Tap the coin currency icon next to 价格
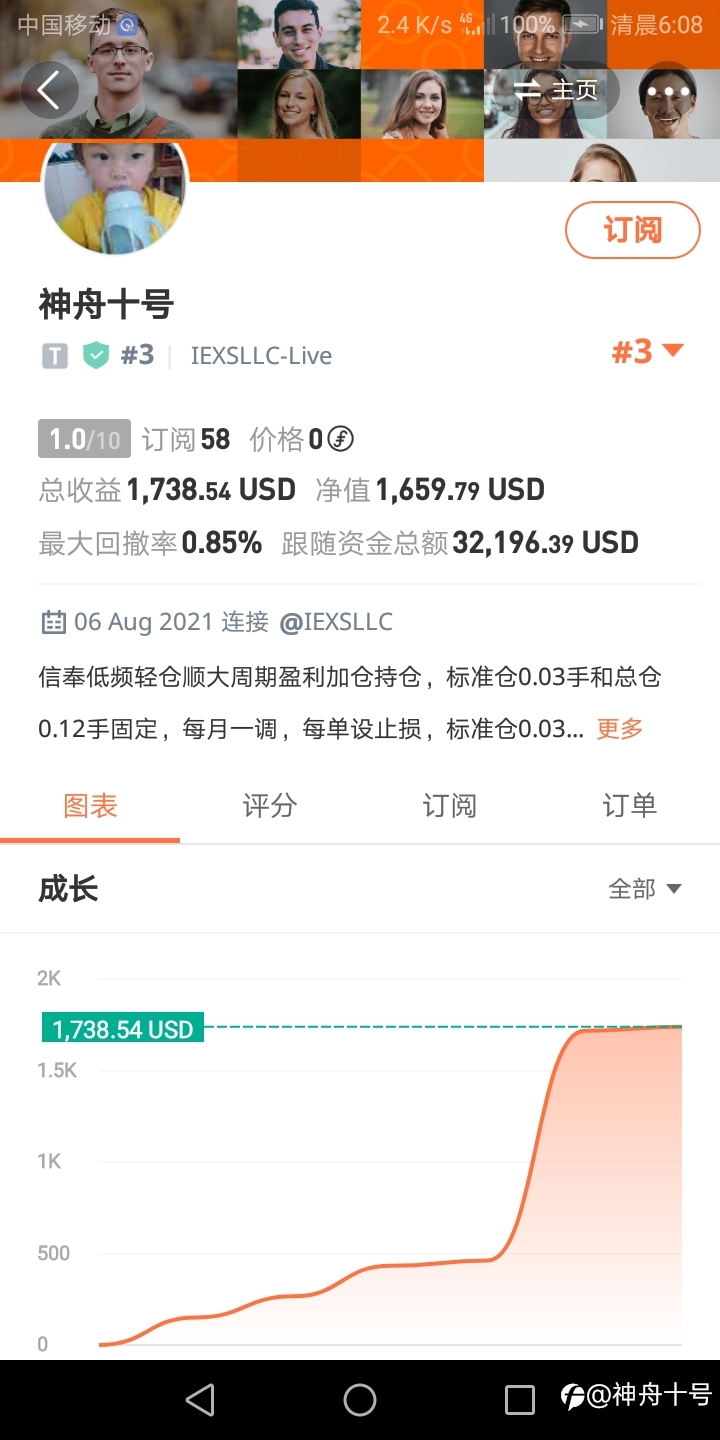 (341, 439)
